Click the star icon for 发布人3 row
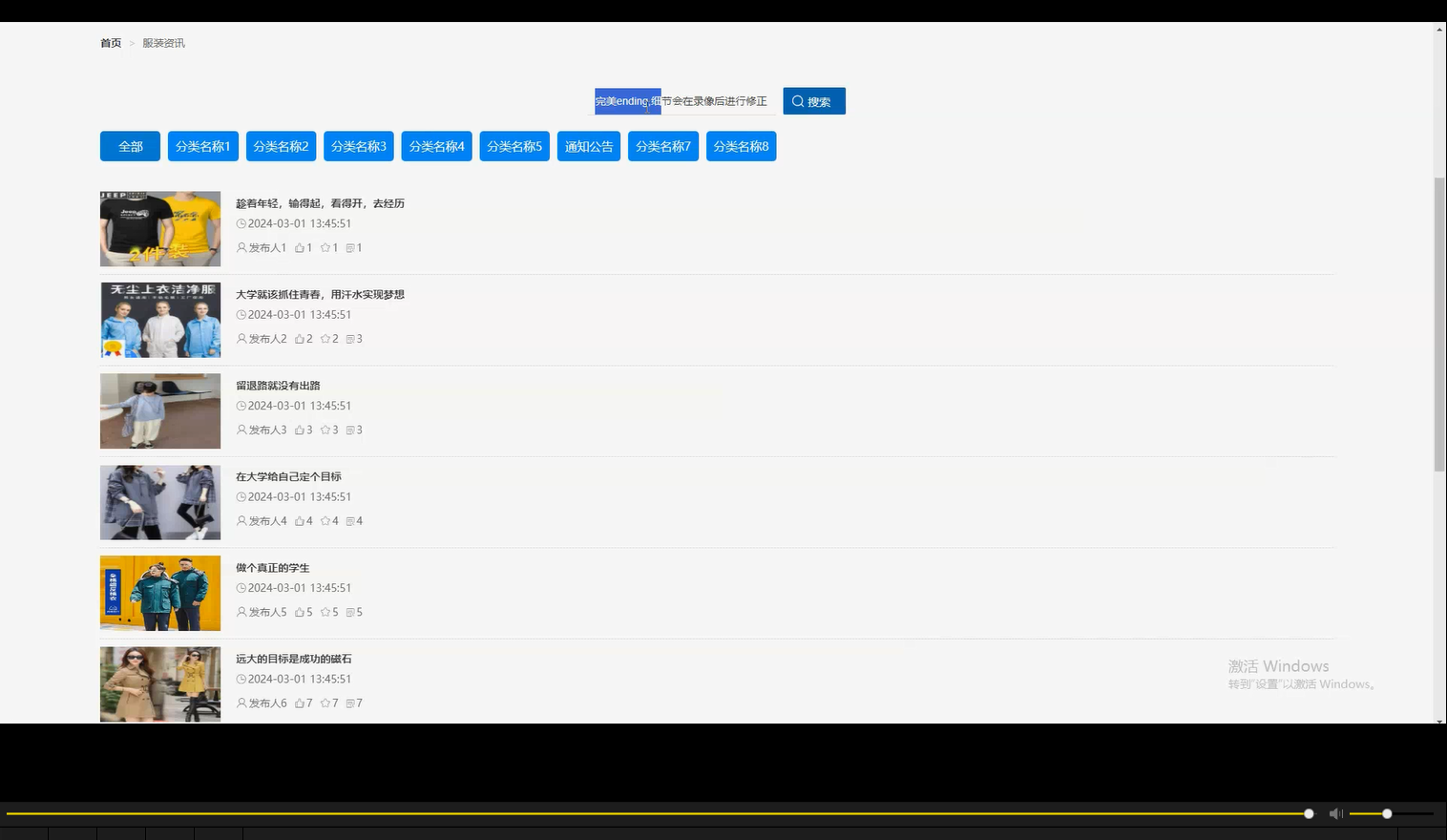Viewport: 1447px width, 840px height. 325,430
